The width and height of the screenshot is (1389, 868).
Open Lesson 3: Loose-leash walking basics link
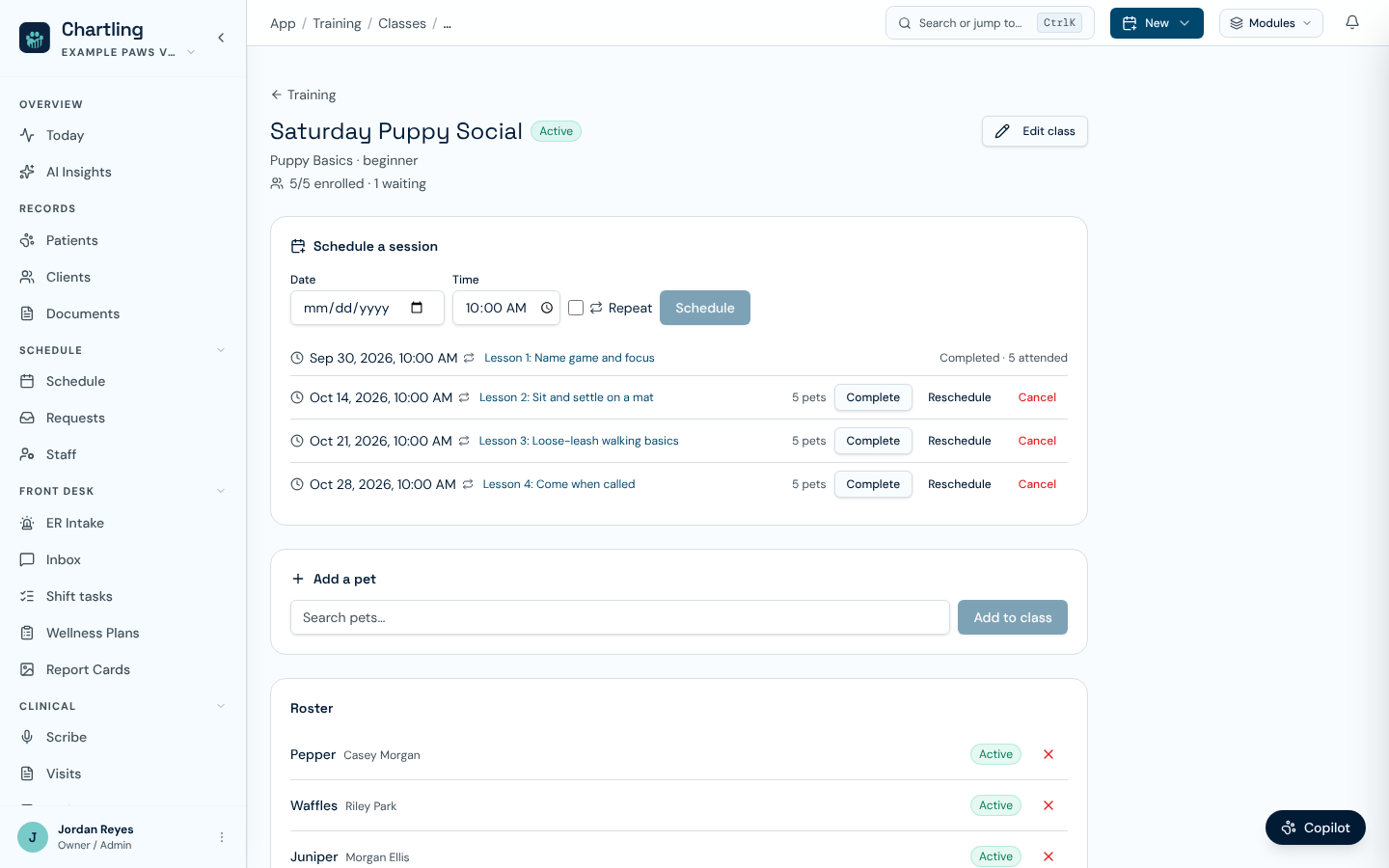(x=579, y=441)
